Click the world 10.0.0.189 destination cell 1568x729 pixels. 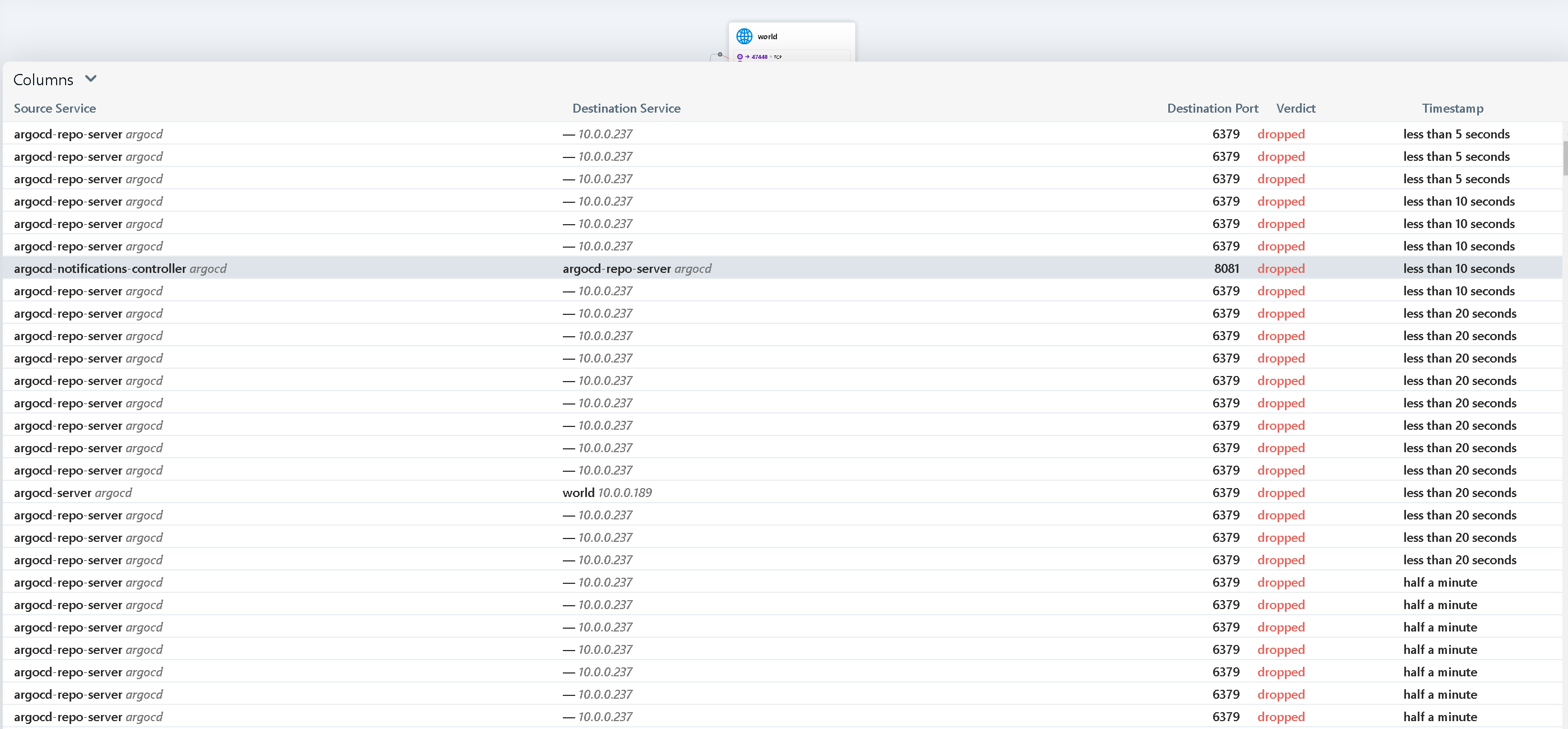click(x=606, y=493)
